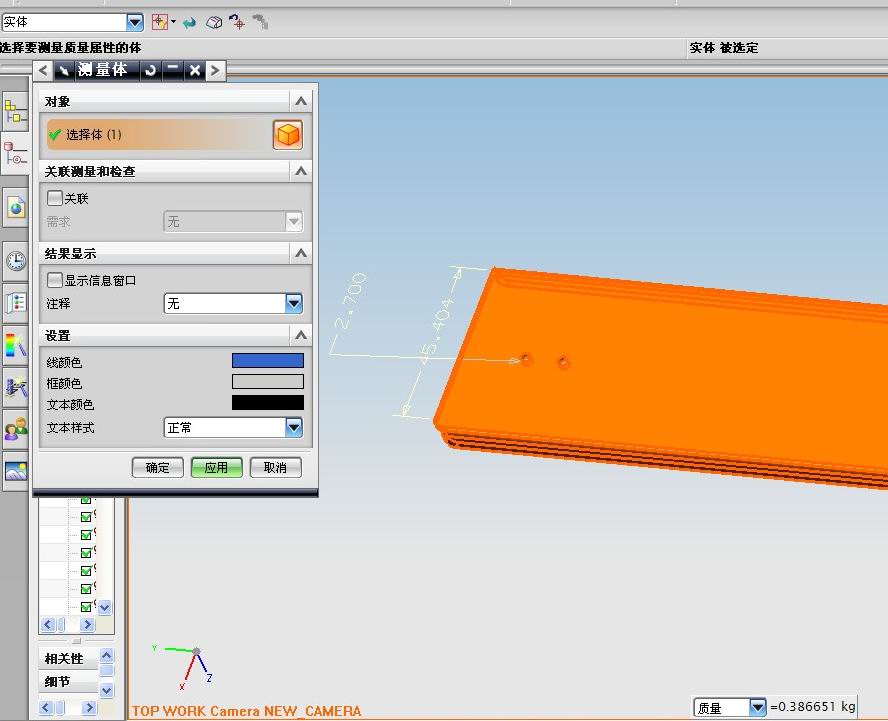Click the navigator tree vertical scroll down arrow
Viewport: 888px width, 721px height.
coord(105,608)
